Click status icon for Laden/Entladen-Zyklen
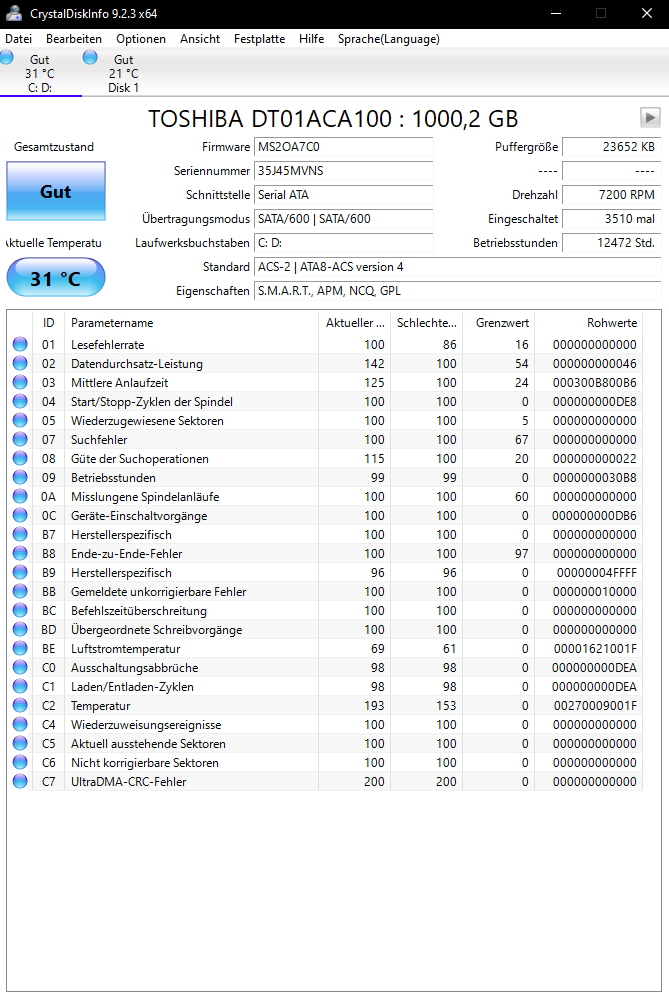This screenshot has width=669, height=999. click(20, 686)
